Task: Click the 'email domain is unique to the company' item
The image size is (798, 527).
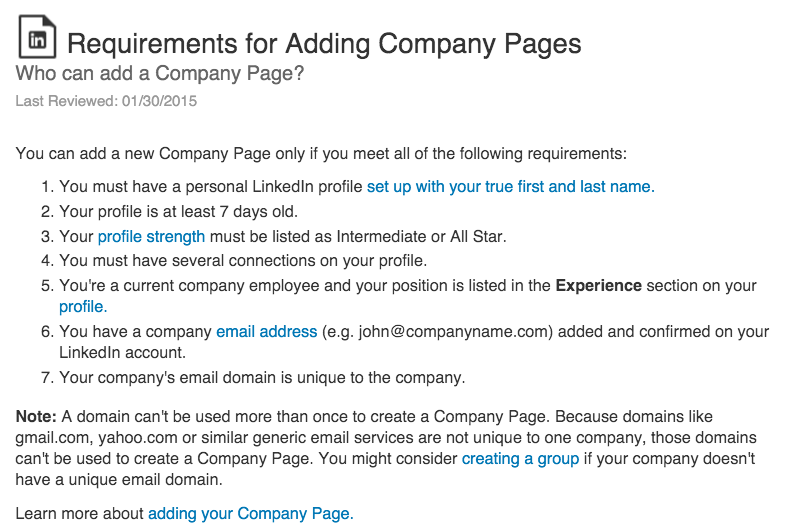Action: 262,378
